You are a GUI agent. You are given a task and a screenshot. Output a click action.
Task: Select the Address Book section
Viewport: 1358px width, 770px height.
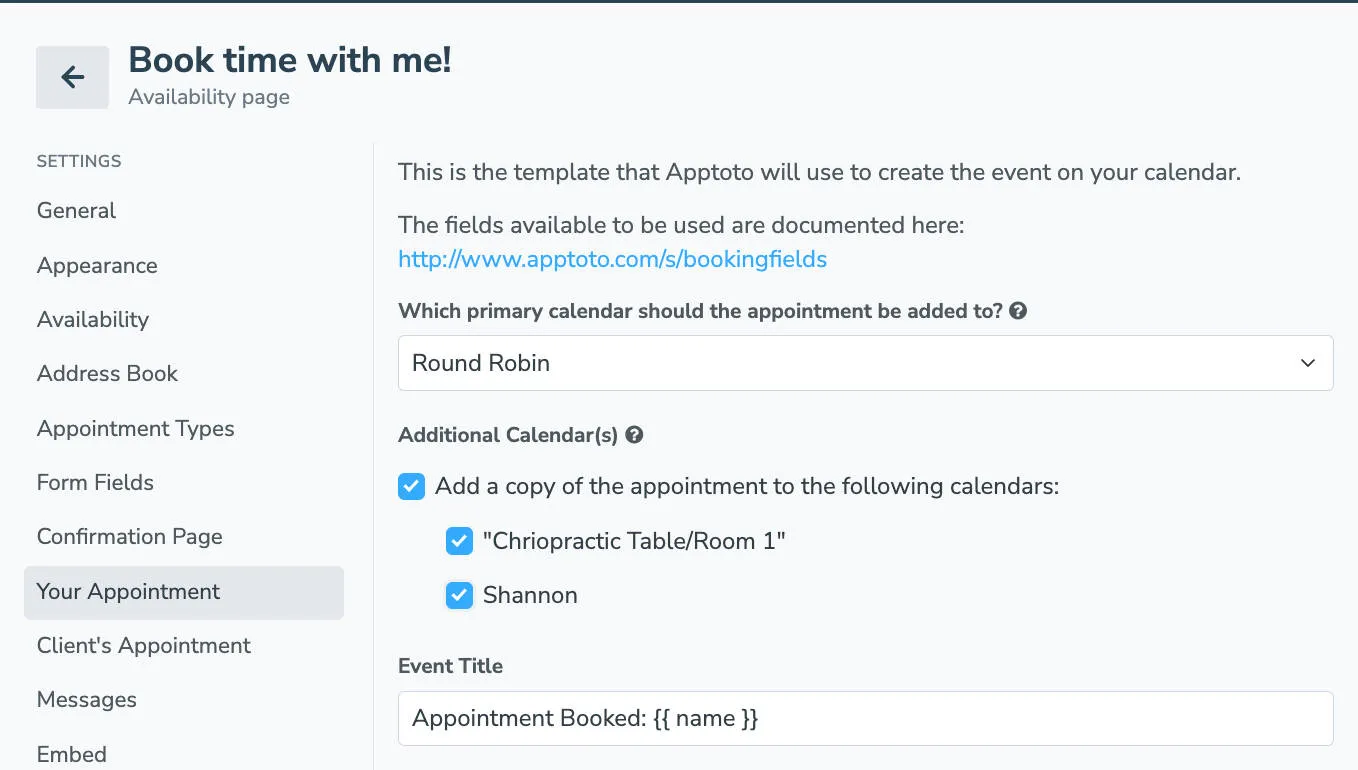click(107, 374)
